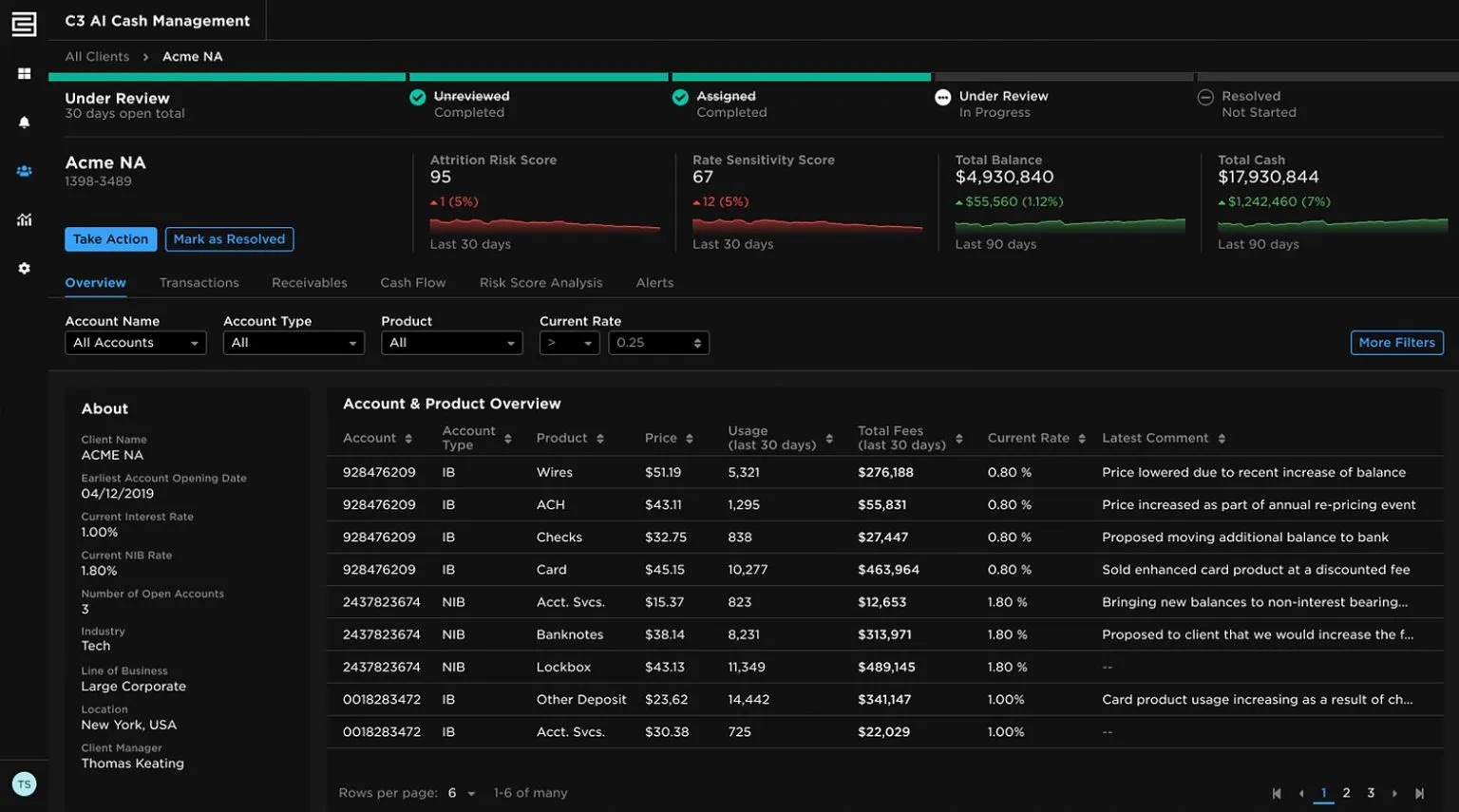
Task: Sort table by Account column
Action: tap(408, 439)
